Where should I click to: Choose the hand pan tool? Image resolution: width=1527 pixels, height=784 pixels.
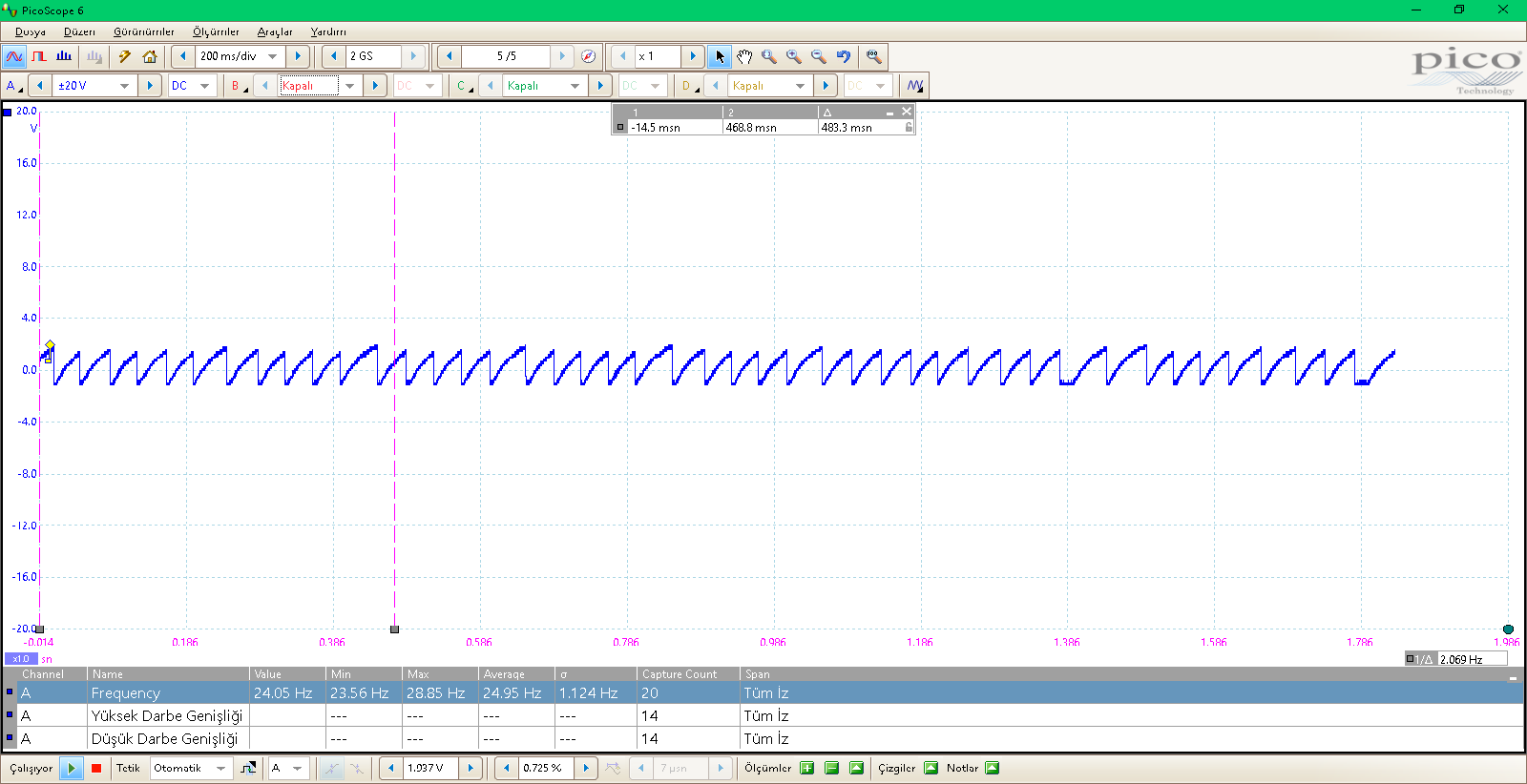click(744, 56)
